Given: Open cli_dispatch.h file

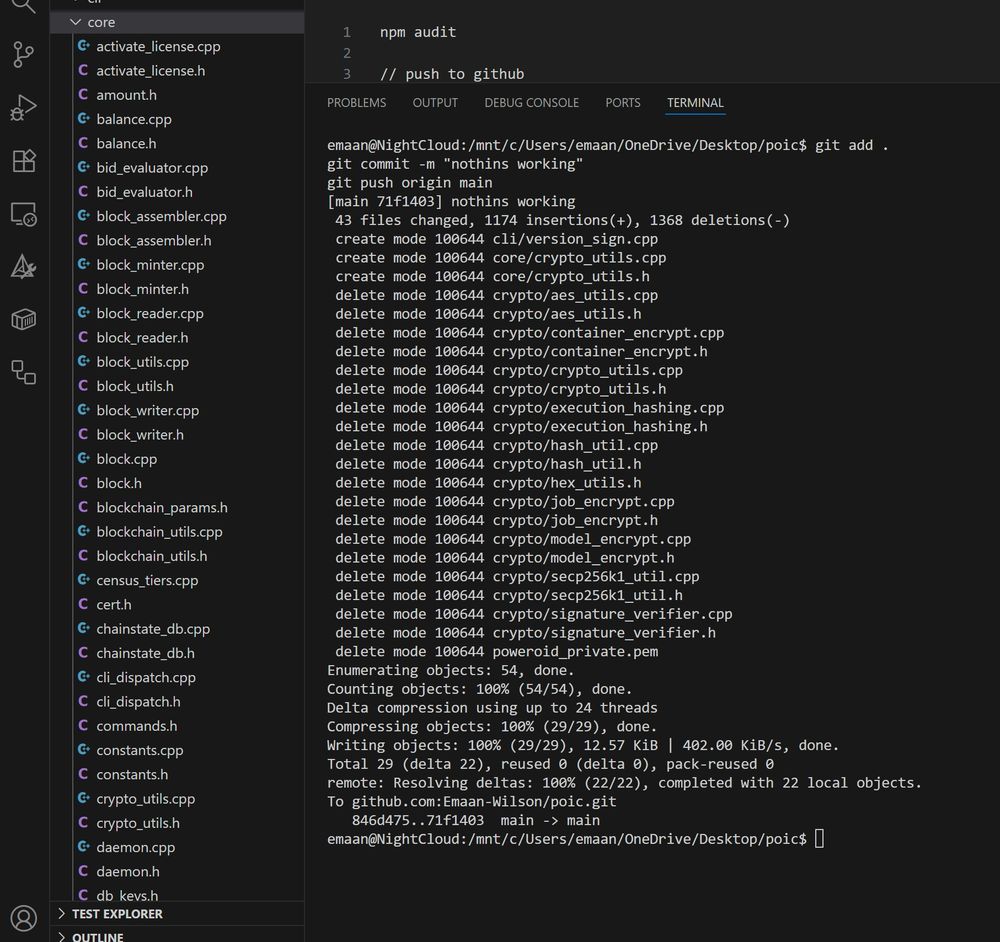Looking at the screenshot, I should tap(177, 701).
